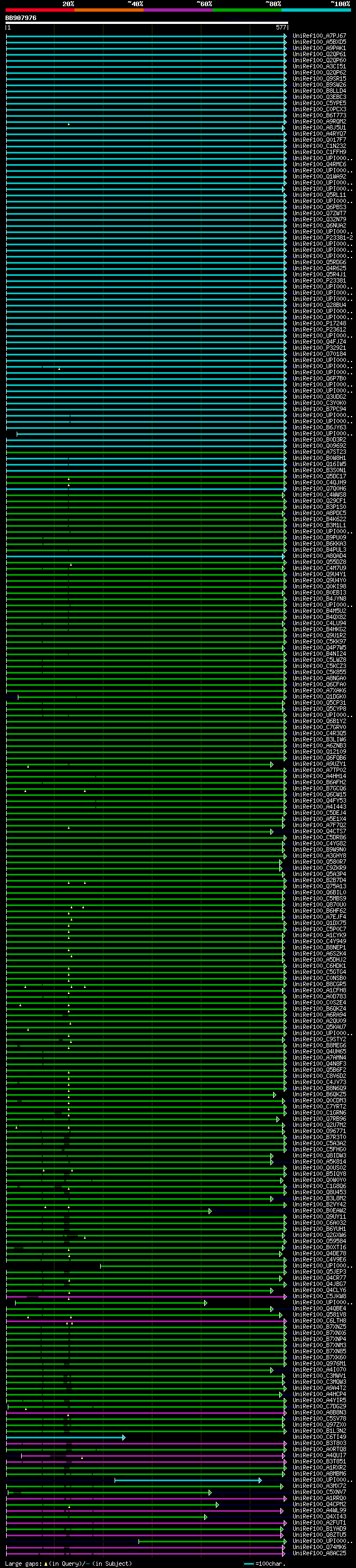Select label UniRef100_P32921
Image resolution: width=356 pixels, height=1568 pixels.
click(x=319, y=348)
